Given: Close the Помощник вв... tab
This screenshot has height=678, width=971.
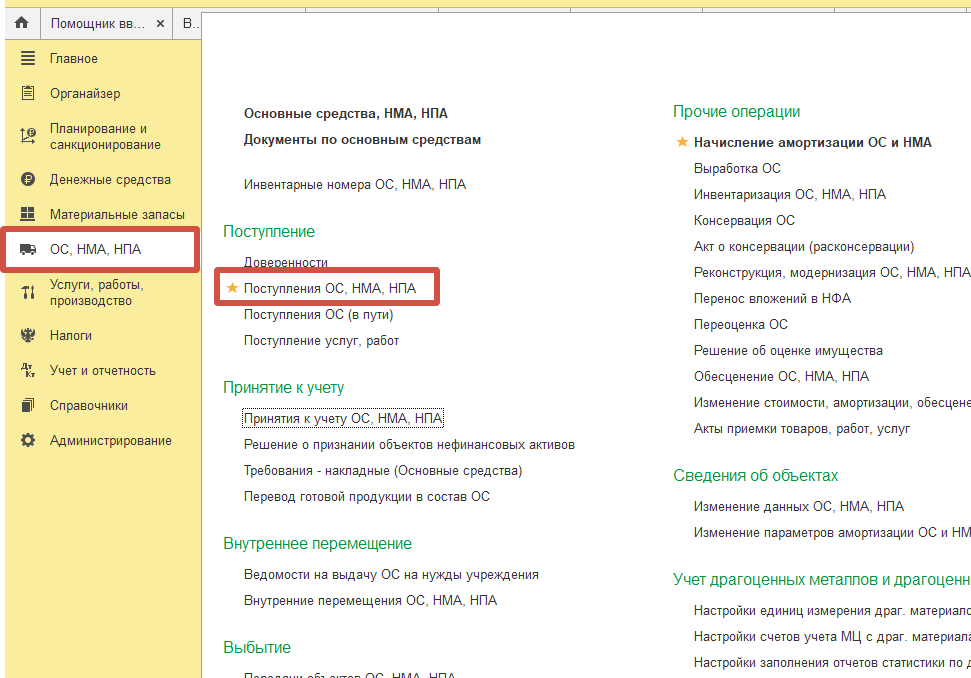Looking at the screenshot, I should point(160,24).
